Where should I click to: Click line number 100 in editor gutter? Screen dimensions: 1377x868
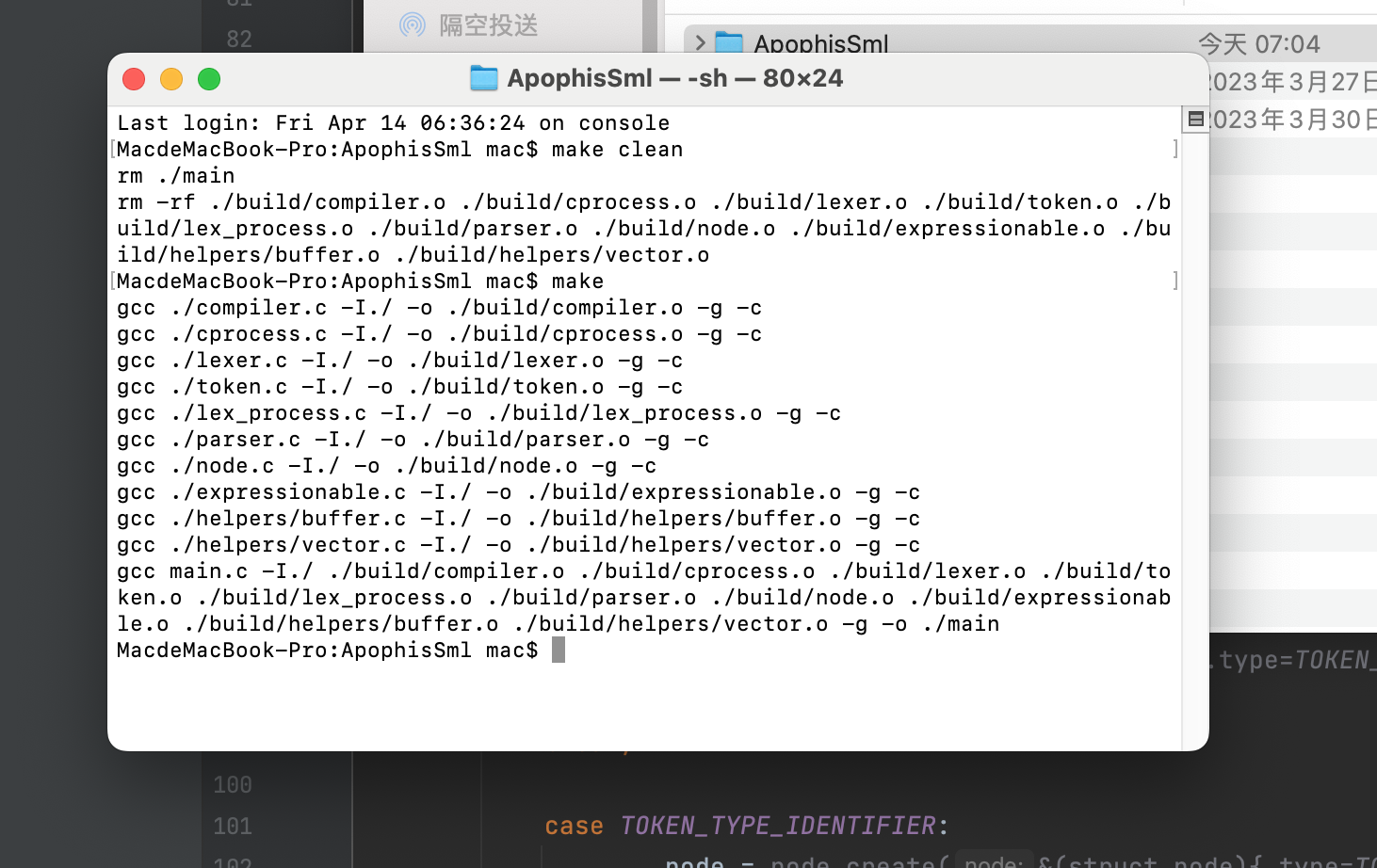[x=233, y=784]
